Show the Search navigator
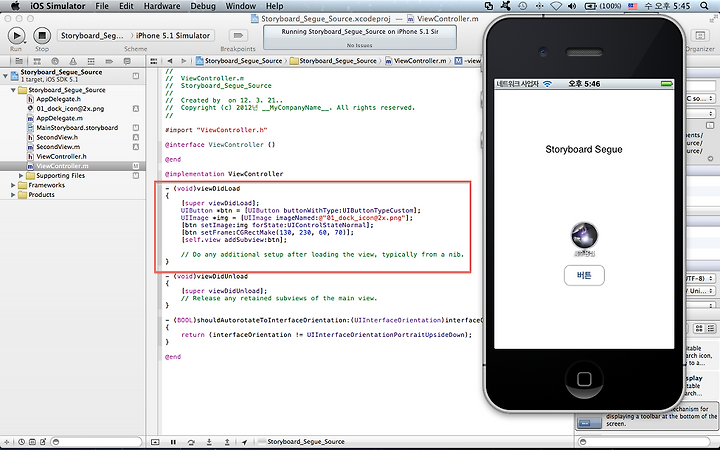 55,61
